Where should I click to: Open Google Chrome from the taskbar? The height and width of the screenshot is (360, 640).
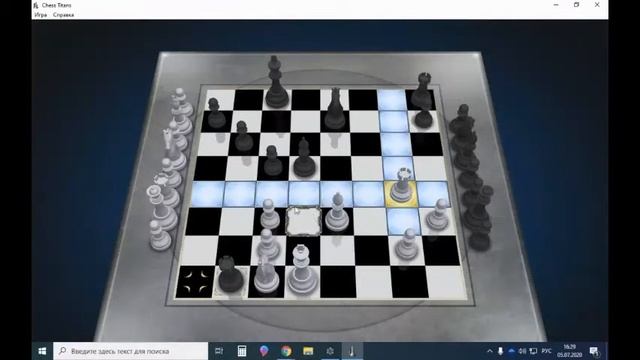click(286, 351)
